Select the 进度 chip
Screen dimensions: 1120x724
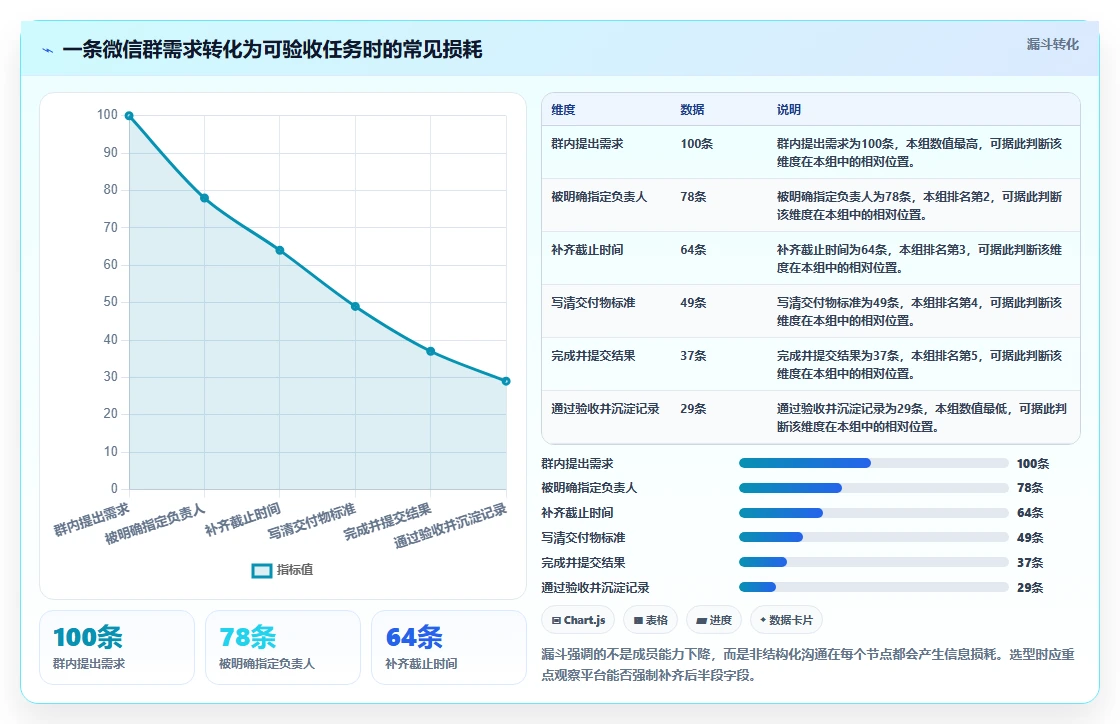pyautogui.click(x=714, y=620)
